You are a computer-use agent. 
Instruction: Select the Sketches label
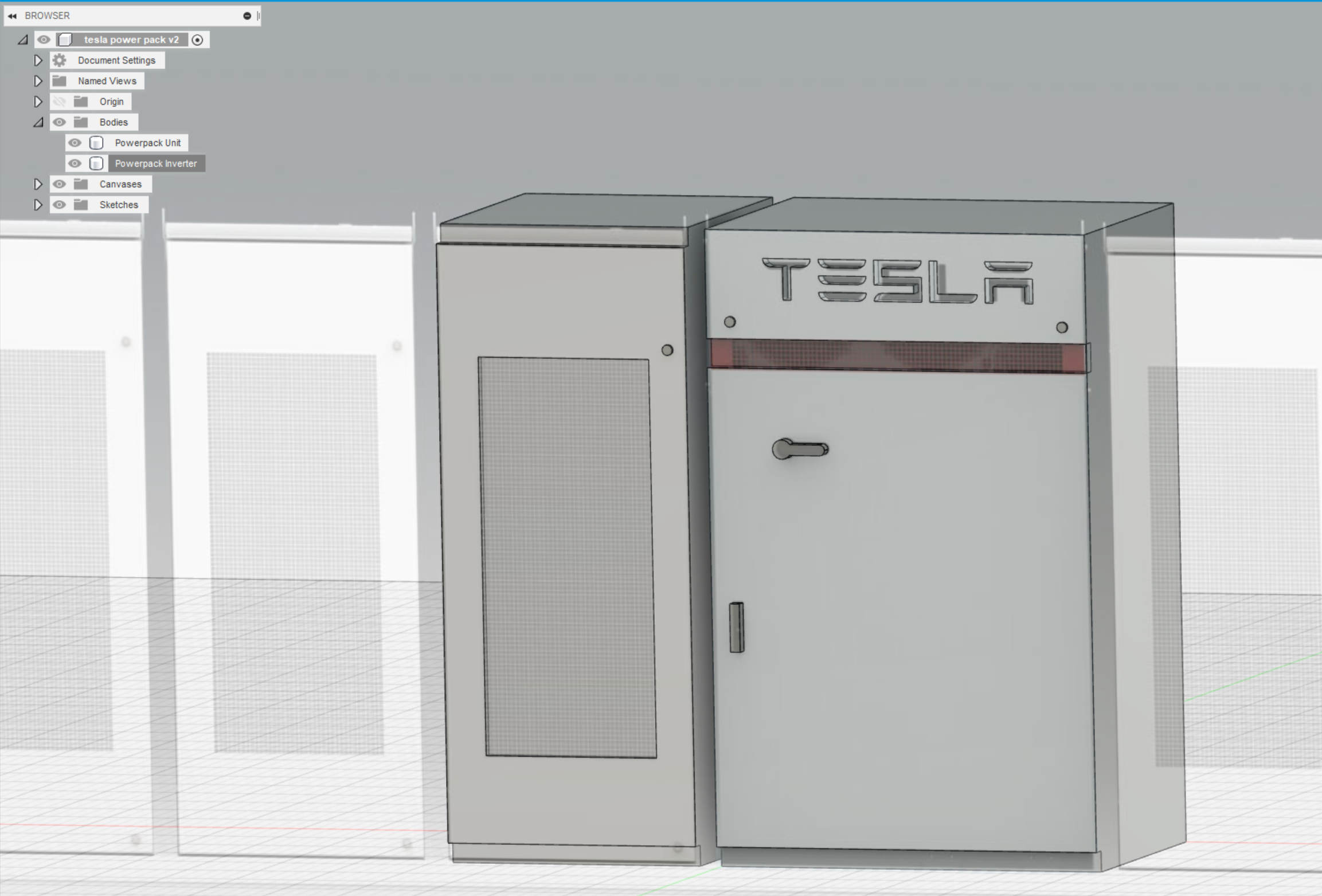pyautogui.click(x=119, y=205)
